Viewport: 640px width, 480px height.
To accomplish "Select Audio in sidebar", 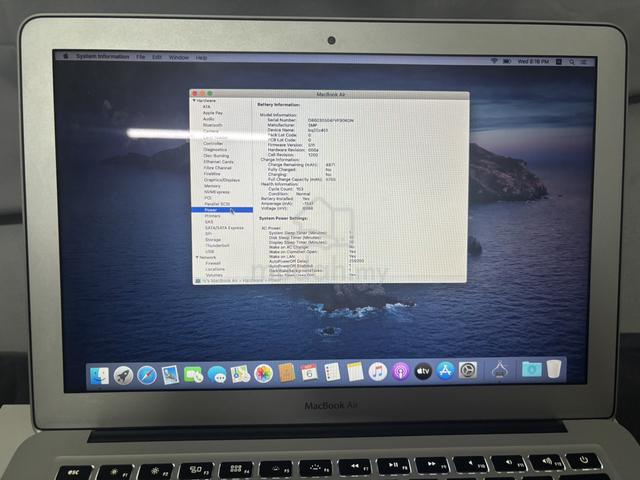I will point(209,119).
